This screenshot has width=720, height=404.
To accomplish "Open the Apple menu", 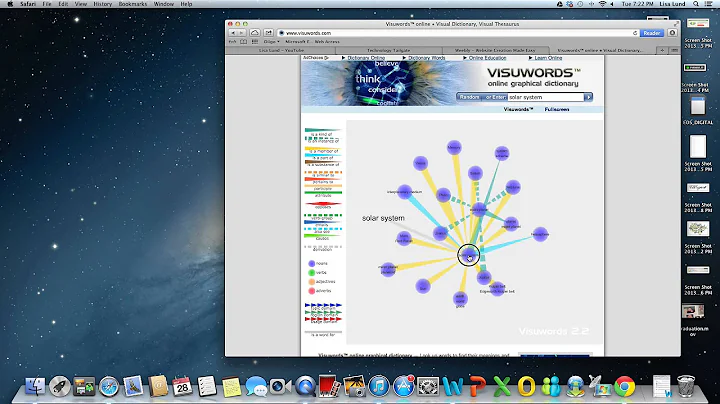I will click(10, 4).
